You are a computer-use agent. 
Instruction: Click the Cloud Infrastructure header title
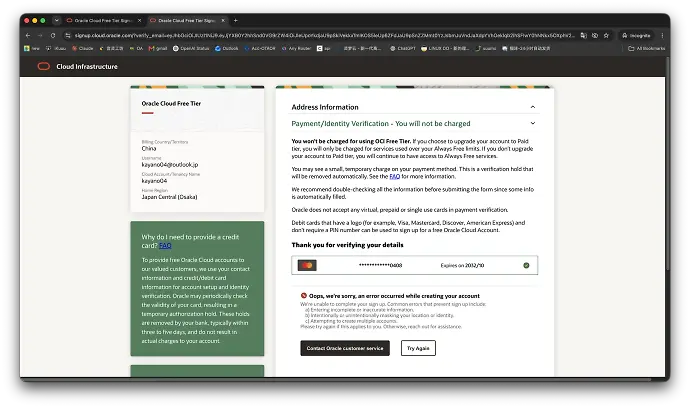coord(87,66)
